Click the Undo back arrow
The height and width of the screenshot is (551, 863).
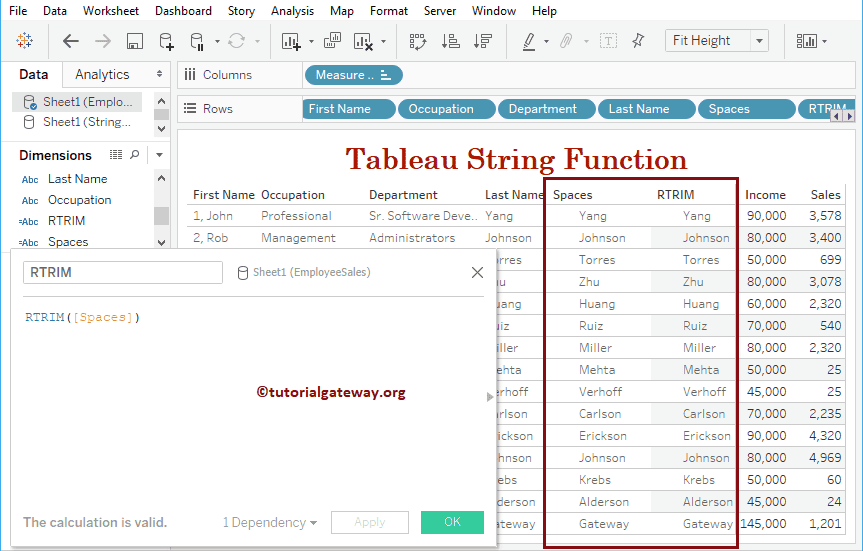pyautogui.click(x=70, y=41)
